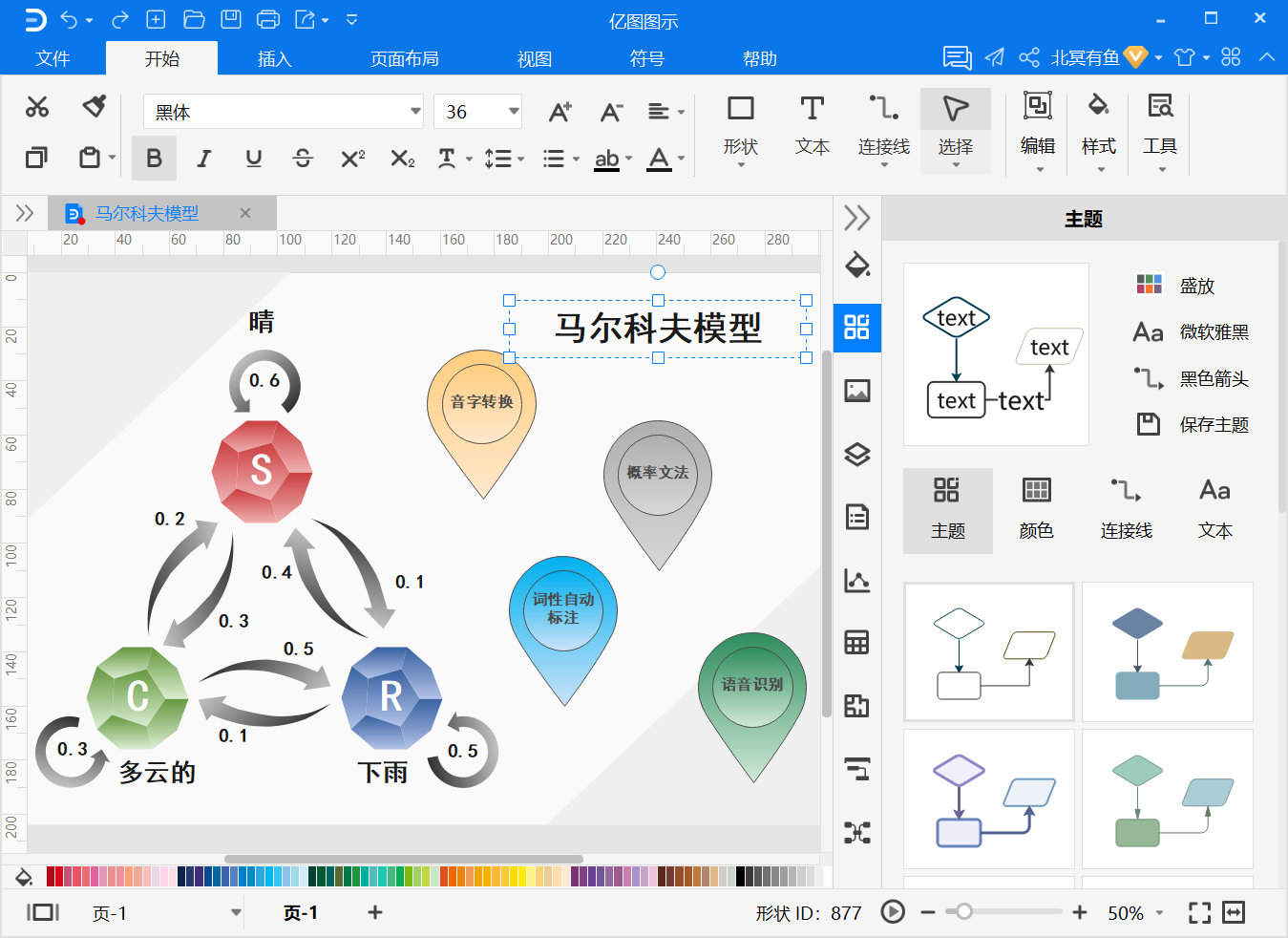Viewport: 1288px width, 938px height.
Task: Click the Paste clipboard icon
Action: pos(90,158)
